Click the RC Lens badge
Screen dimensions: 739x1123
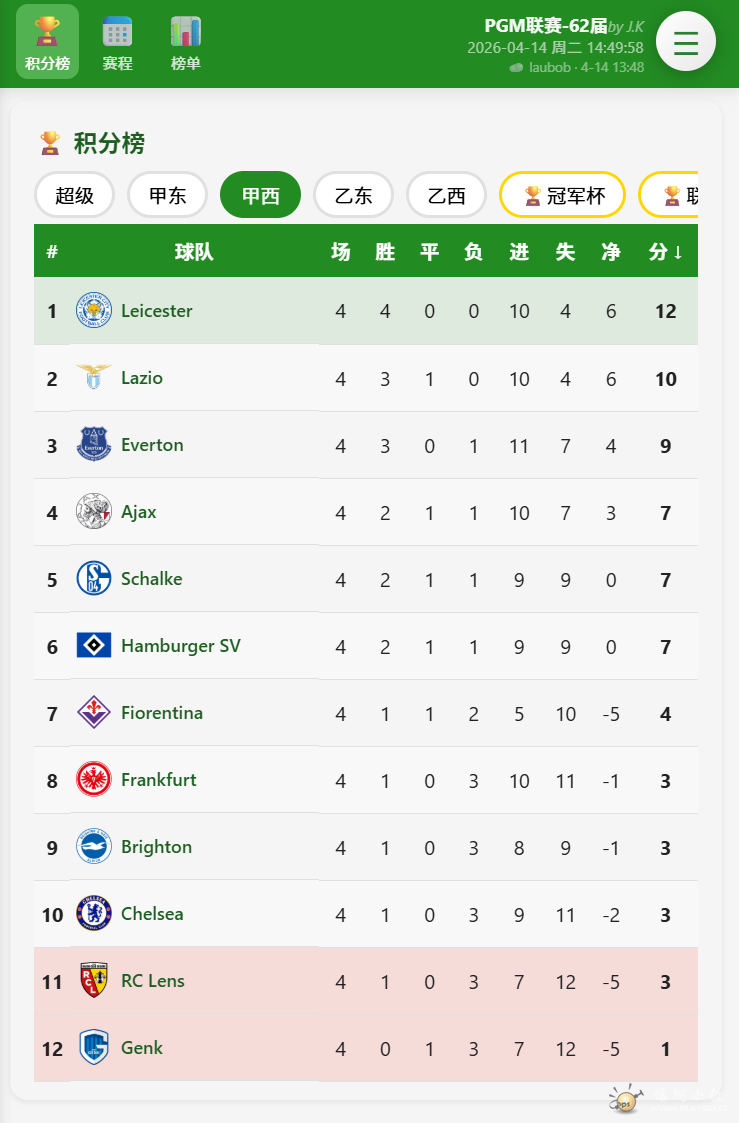[x=94, y=981]
